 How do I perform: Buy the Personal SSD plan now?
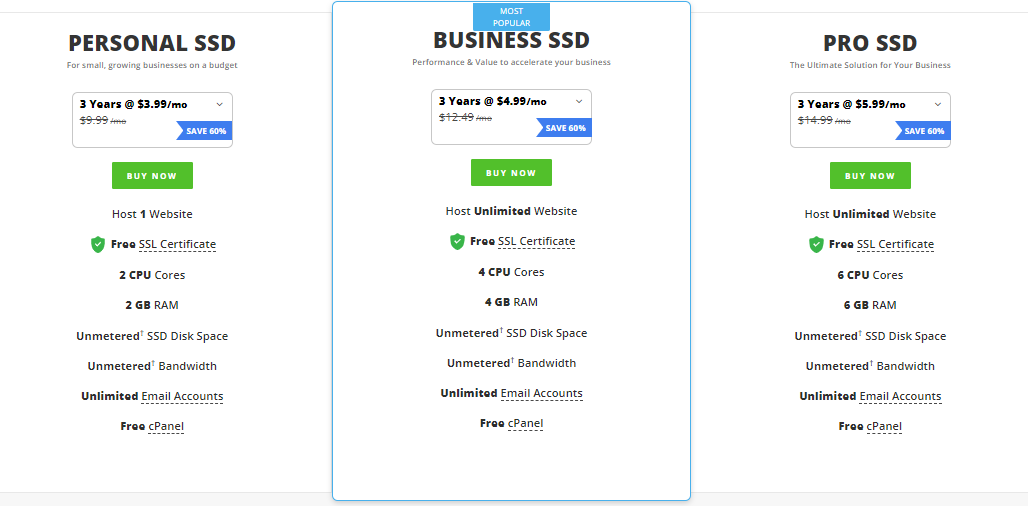click(x=152, y=176)
